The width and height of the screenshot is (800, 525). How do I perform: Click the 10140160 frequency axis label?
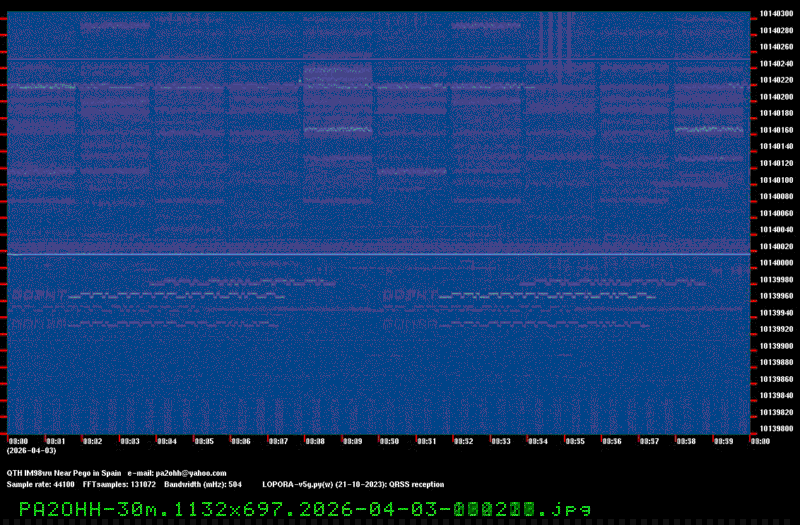click(776, 130)
